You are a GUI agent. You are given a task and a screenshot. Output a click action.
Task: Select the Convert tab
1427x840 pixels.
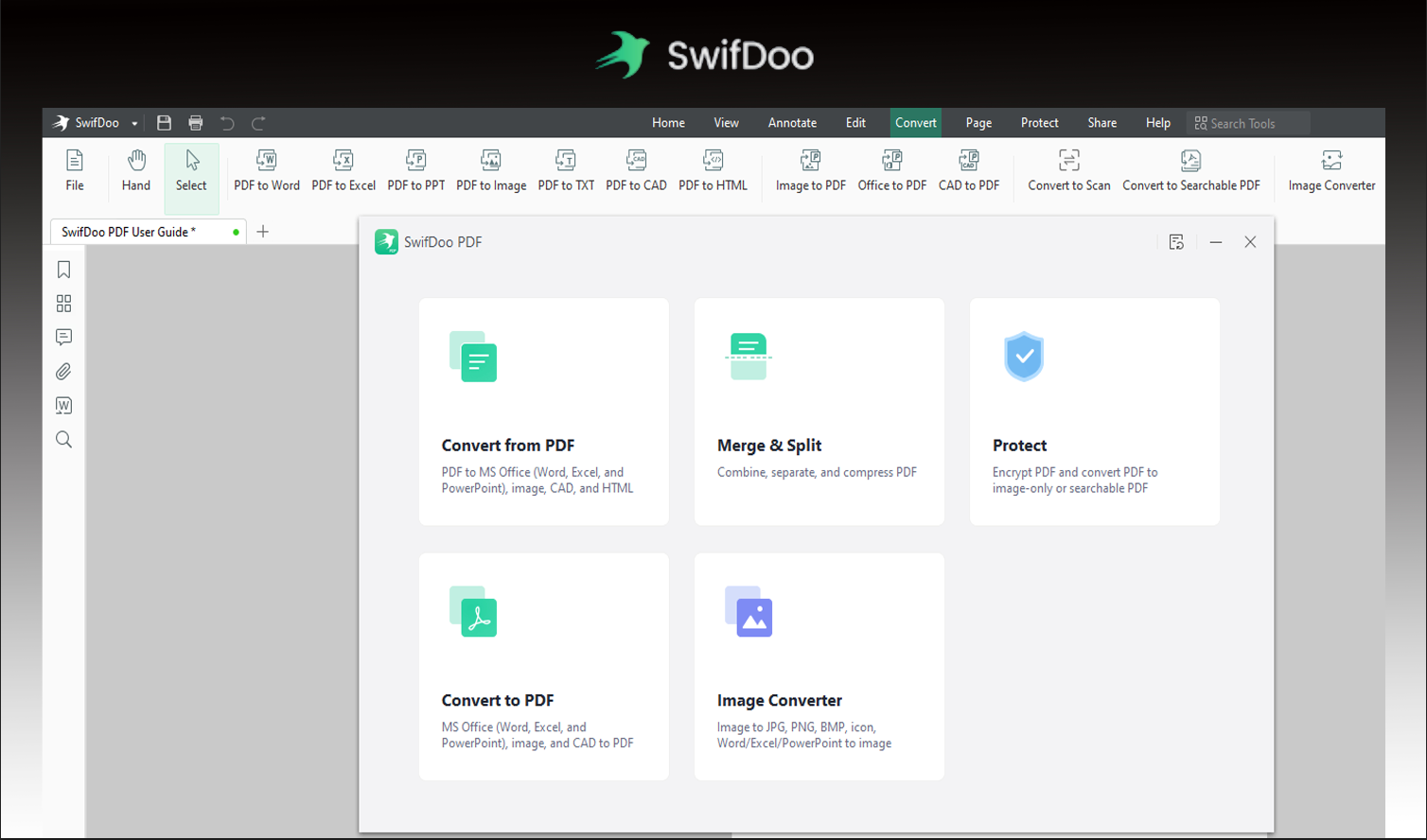coord(915,123)
